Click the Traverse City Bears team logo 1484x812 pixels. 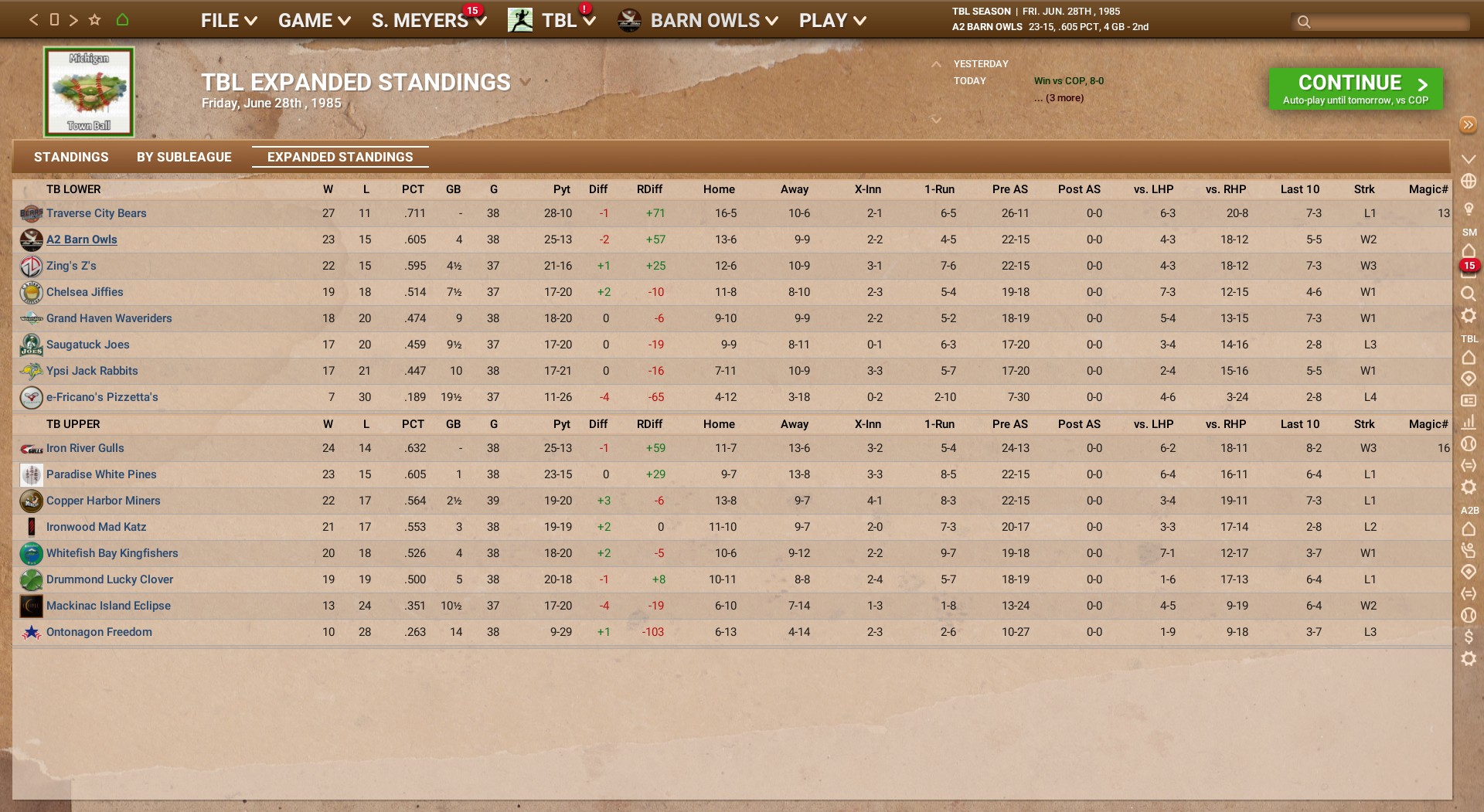tap(31, 213)
